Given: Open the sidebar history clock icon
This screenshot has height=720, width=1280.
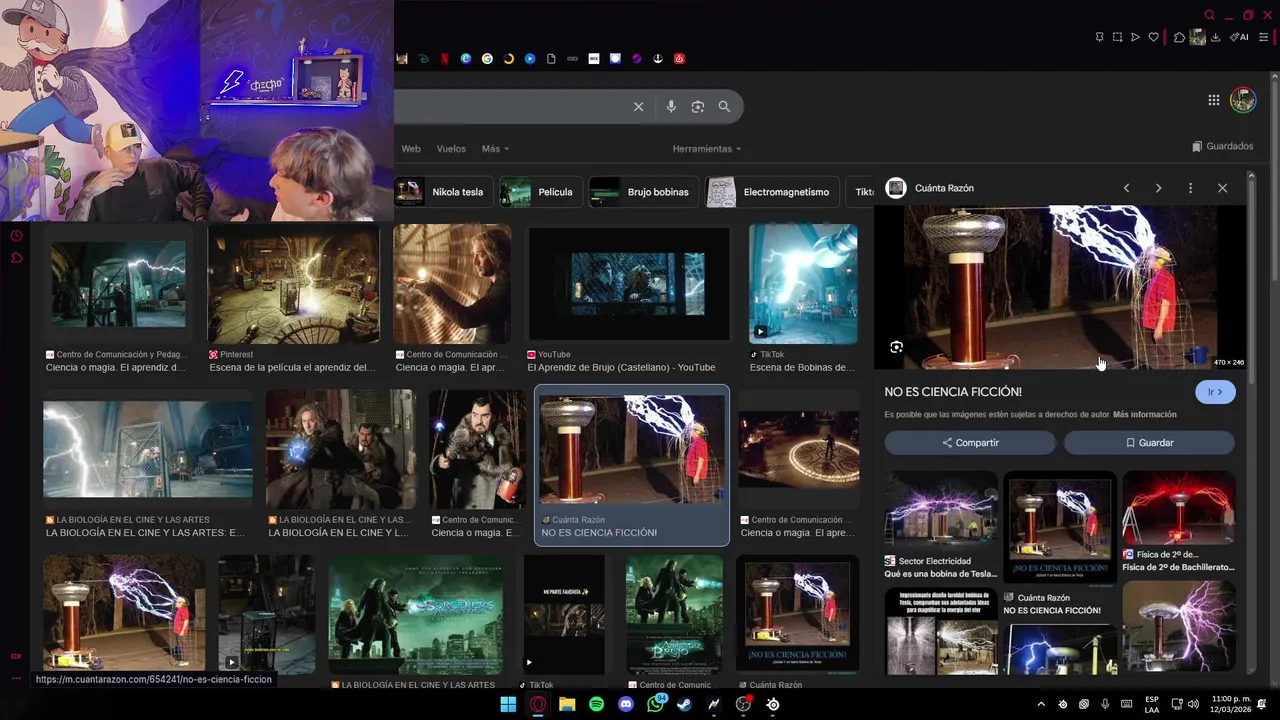Looking at the screenshot, I should 16,236.
